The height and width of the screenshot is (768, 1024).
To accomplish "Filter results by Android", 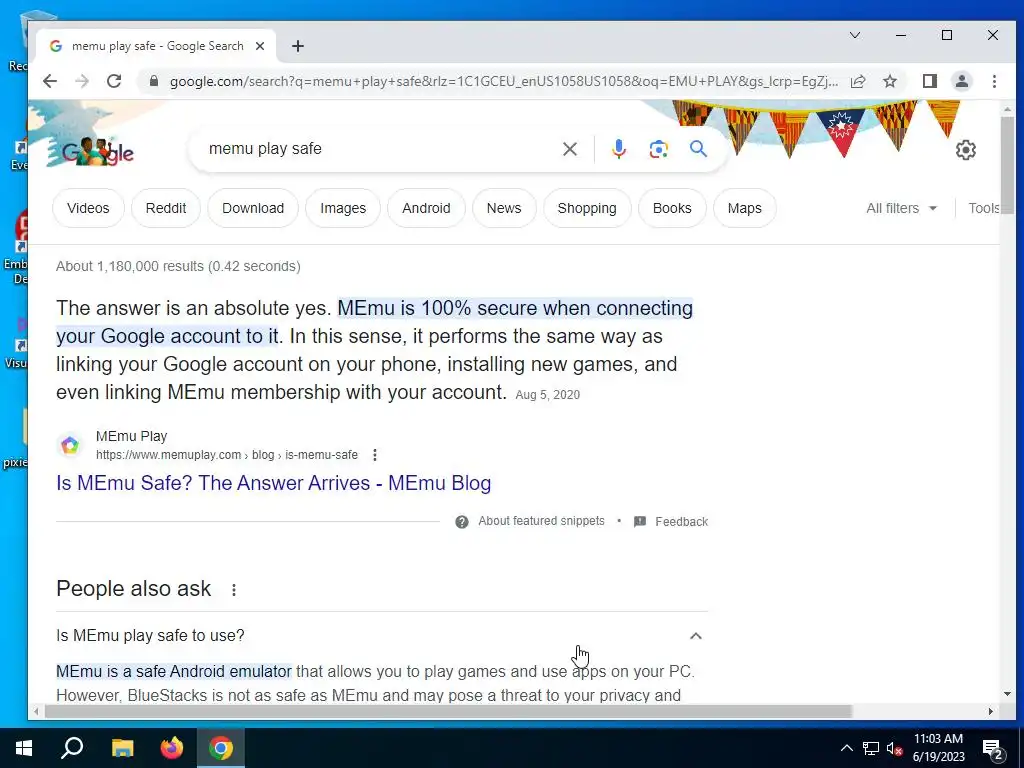I will (426, 208).
